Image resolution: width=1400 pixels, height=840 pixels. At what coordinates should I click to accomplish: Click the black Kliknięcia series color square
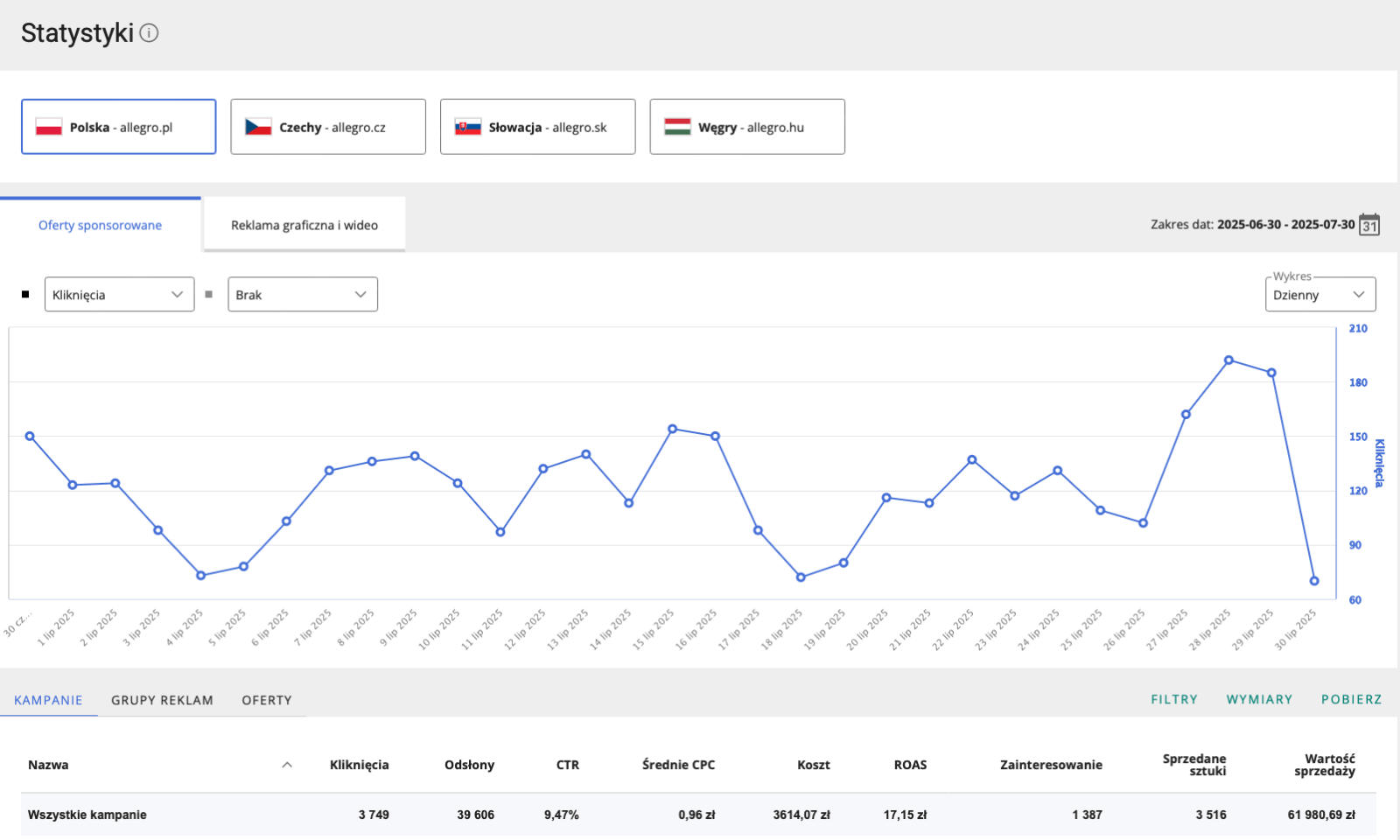[x=25, y=295]
